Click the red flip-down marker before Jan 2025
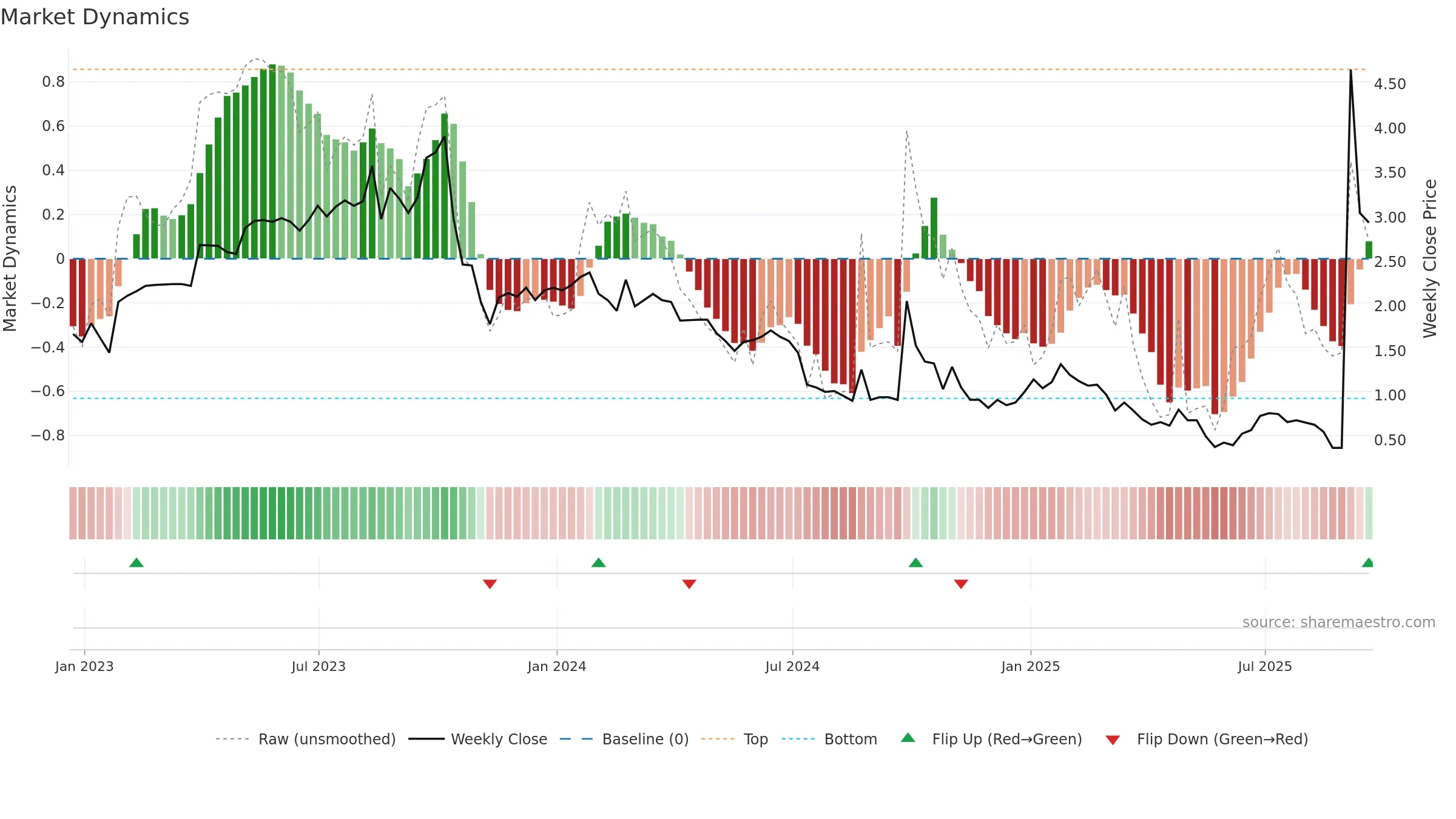This screenshot has width=1456, height=819. [961, 584]
